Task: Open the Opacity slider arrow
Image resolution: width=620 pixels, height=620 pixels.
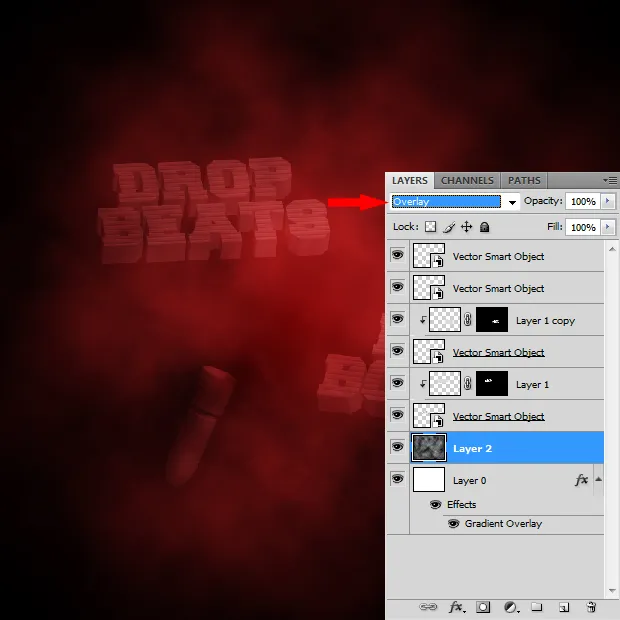Action: [x=608, y=202]
